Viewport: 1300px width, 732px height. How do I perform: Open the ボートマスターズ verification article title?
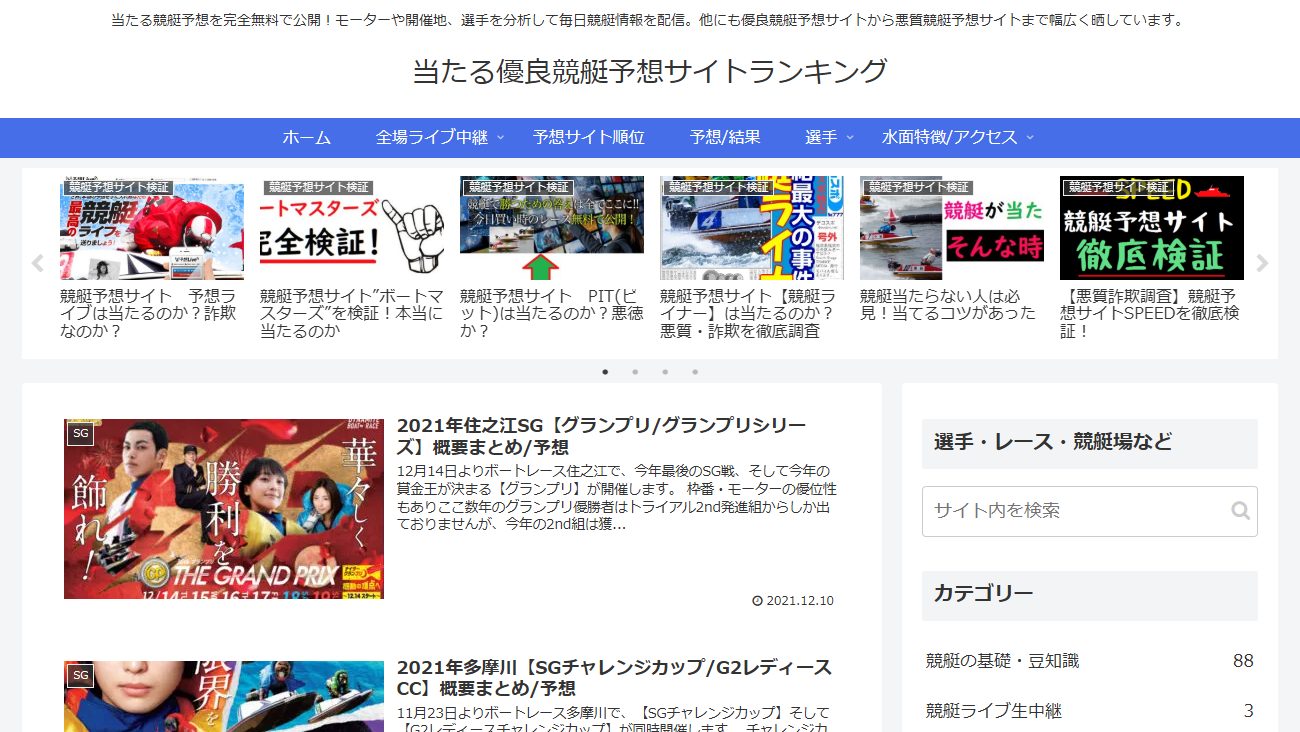point(351,313)
